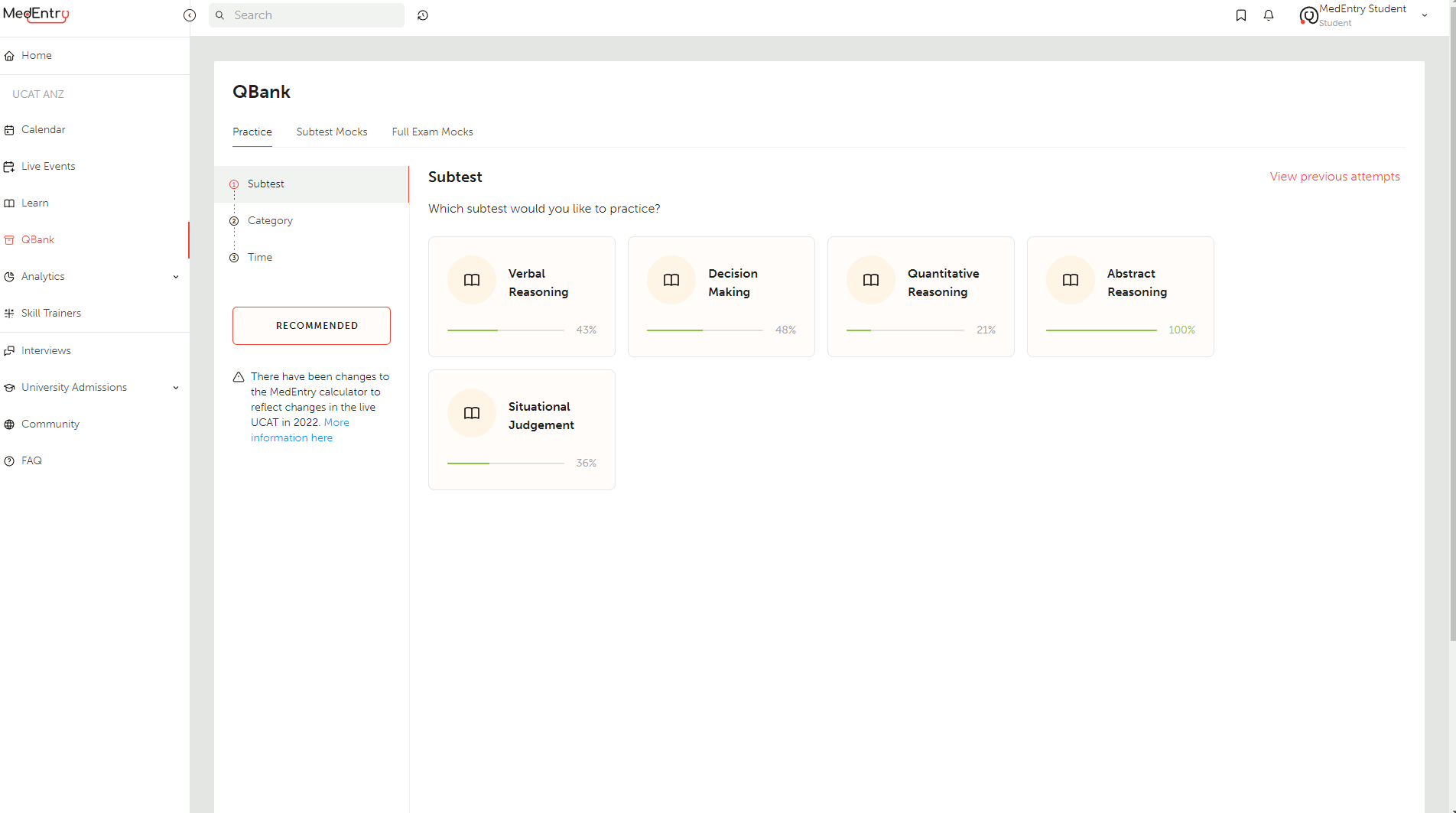The width and height of the screenshot is (1456, 813).
Task: Open the Calendar from the sidebar
Action: click(44, 129)
